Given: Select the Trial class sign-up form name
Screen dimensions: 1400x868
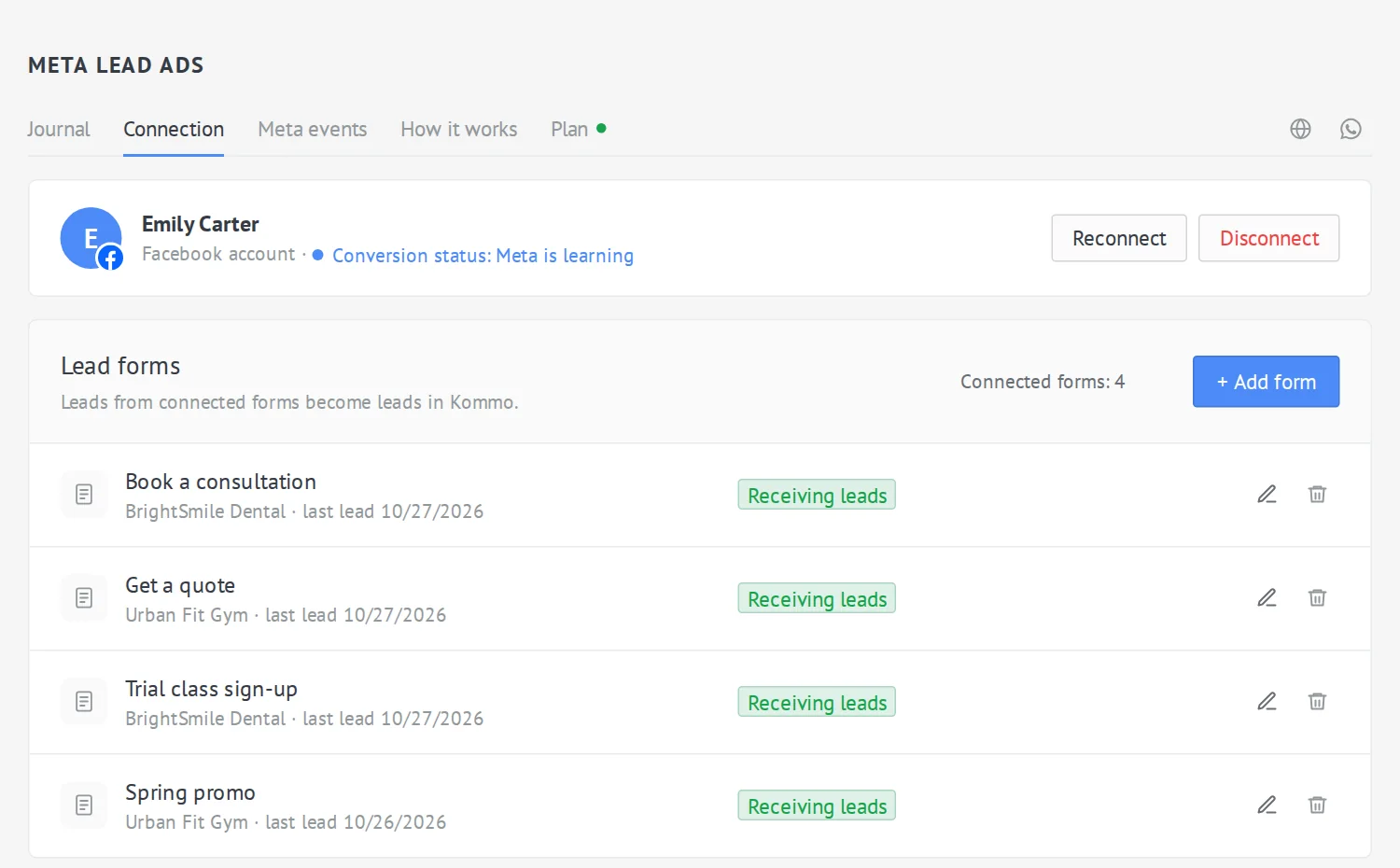Looking at the screenshot, I should click(212, 689).
